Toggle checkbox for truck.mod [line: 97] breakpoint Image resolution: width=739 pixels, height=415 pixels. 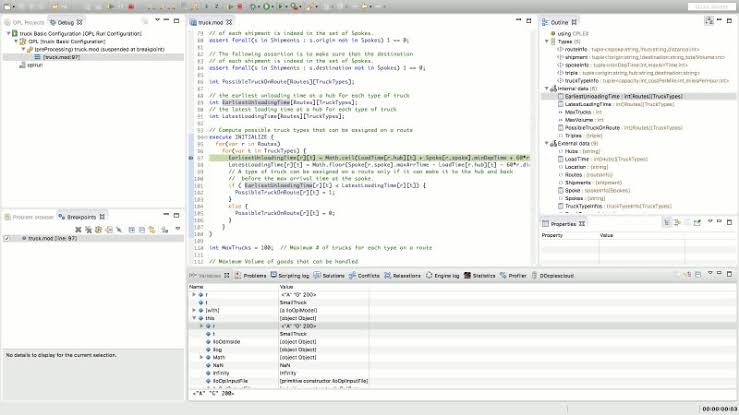click(x=7, y=238)
